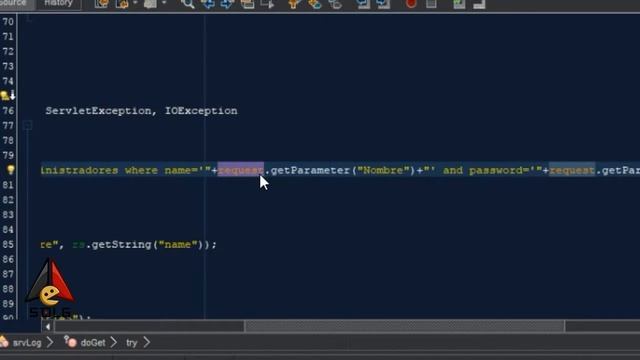
Task: Click Next Bookmark toolbar icon
Action: [x=315, y=4]
